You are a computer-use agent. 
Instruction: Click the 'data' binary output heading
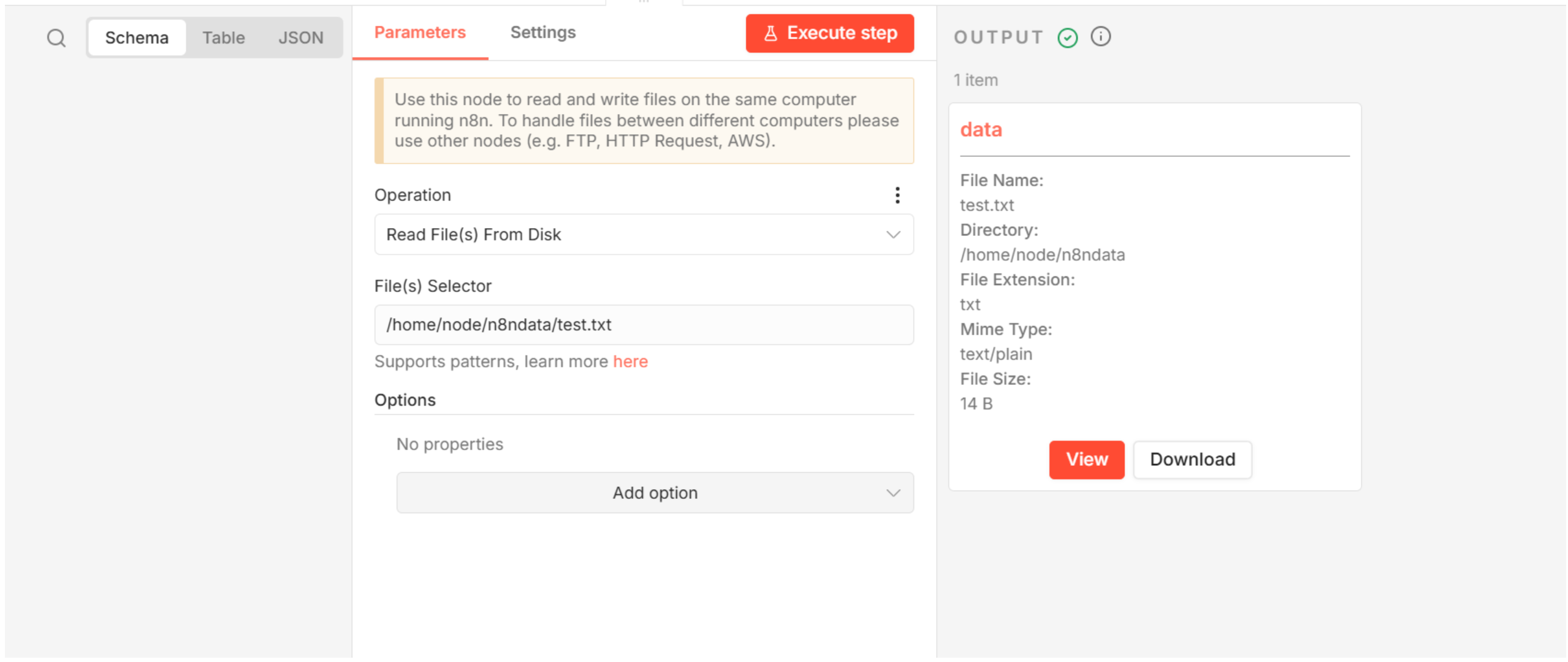click(x=980, y=130)
